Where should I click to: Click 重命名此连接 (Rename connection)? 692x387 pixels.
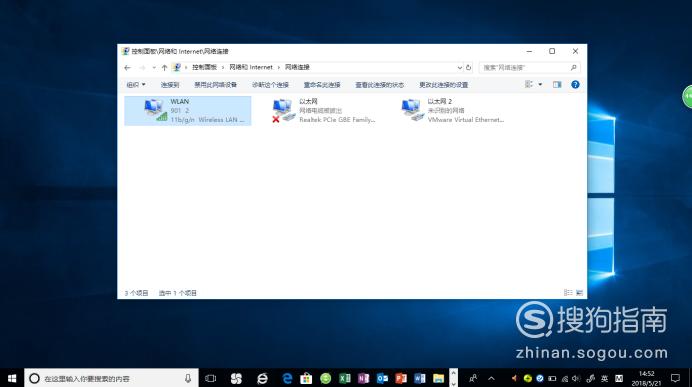pos(322,85)
